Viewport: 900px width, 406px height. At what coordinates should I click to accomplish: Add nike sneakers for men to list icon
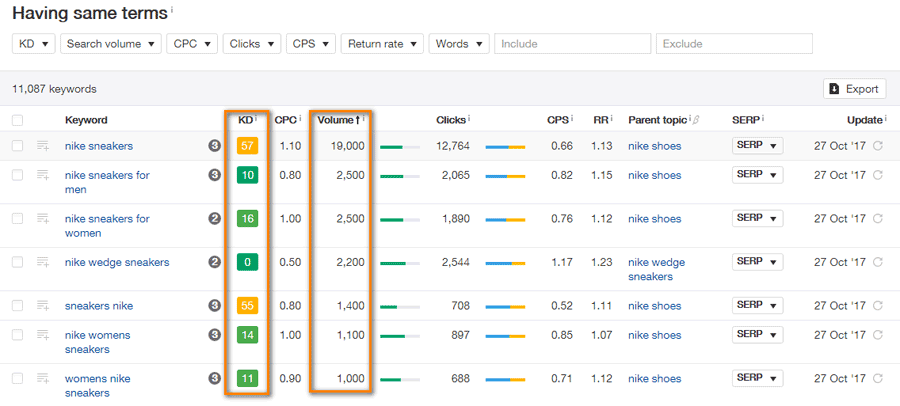pyautogui.click(x=43, y=175)
